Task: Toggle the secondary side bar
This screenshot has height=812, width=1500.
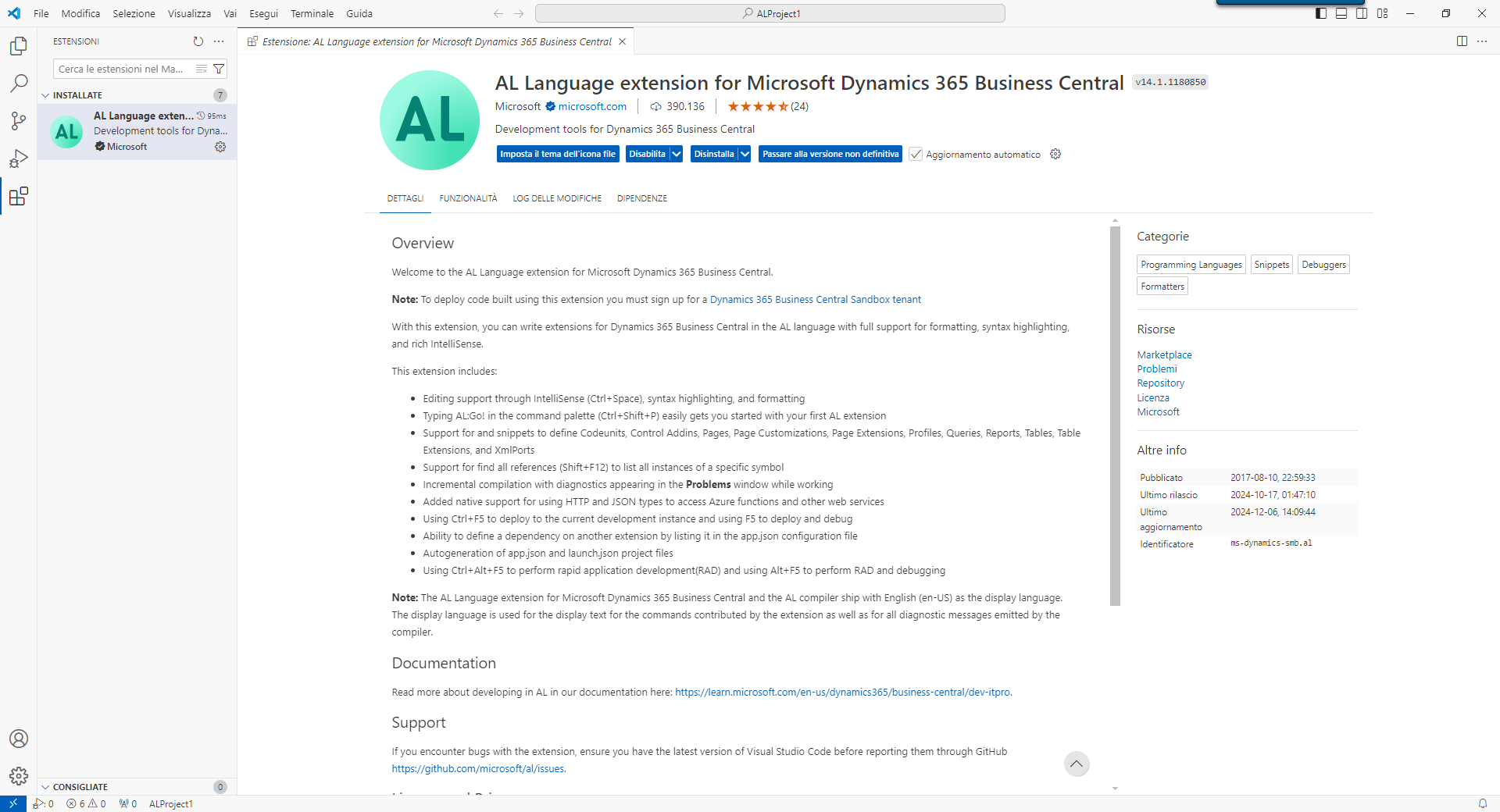Action: pos(1362,13)
